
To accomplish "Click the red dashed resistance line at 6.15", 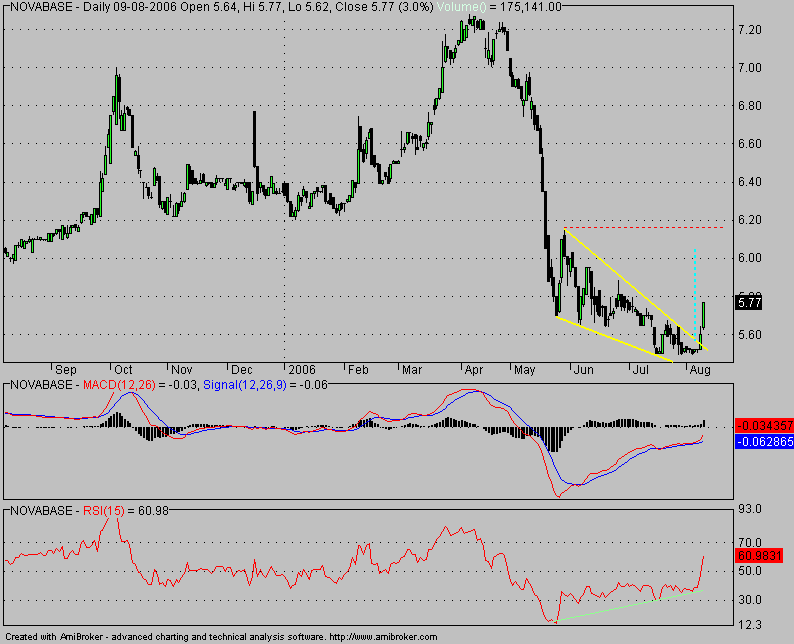I will tap(644, 228).
